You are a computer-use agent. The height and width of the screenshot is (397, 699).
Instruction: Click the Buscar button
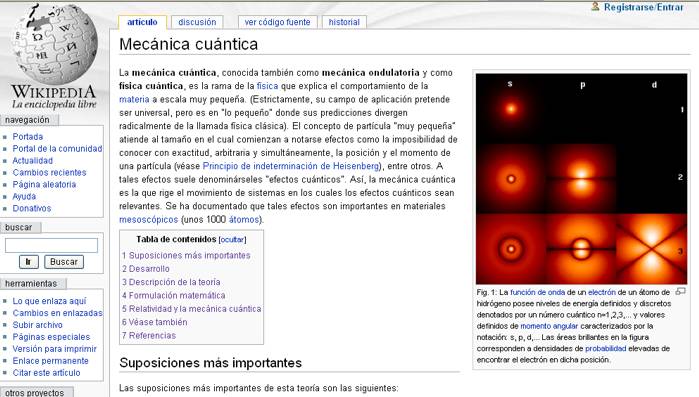pos(64,262)
